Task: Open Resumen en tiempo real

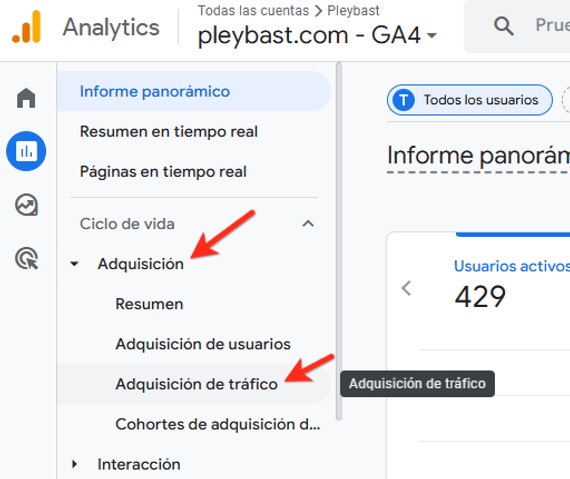Action: pyautogui.click(x=169, y=132)
